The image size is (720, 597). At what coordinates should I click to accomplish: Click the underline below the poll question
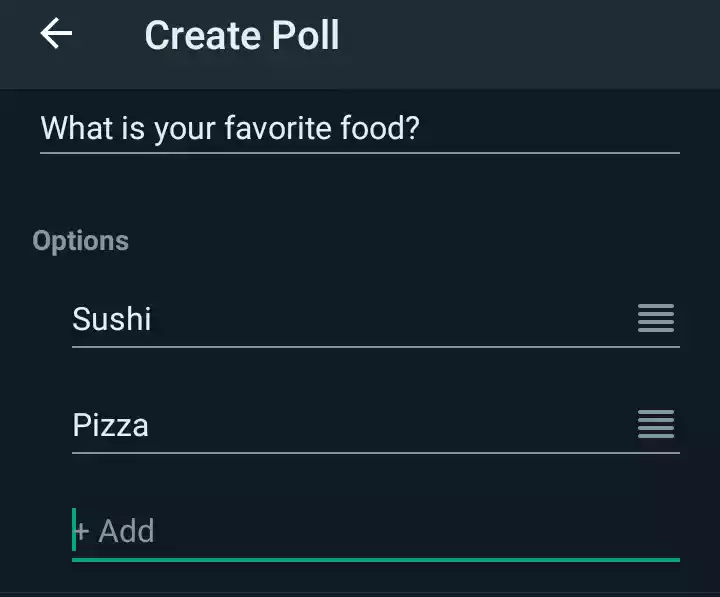[x=360, y=153]
